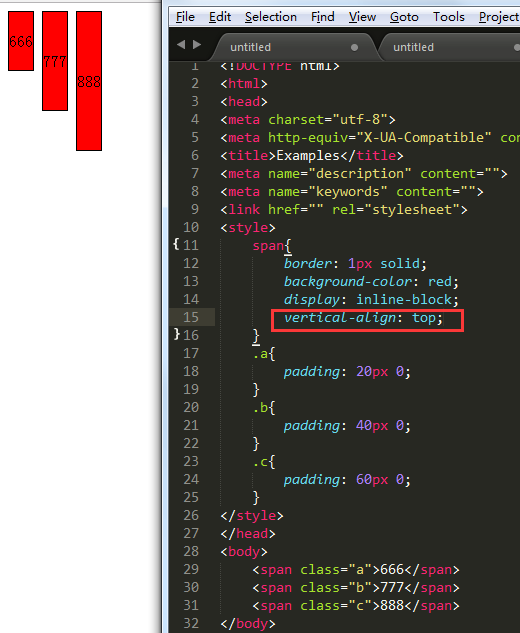Click 'display: inline-block;' code line

pos(371,300)
